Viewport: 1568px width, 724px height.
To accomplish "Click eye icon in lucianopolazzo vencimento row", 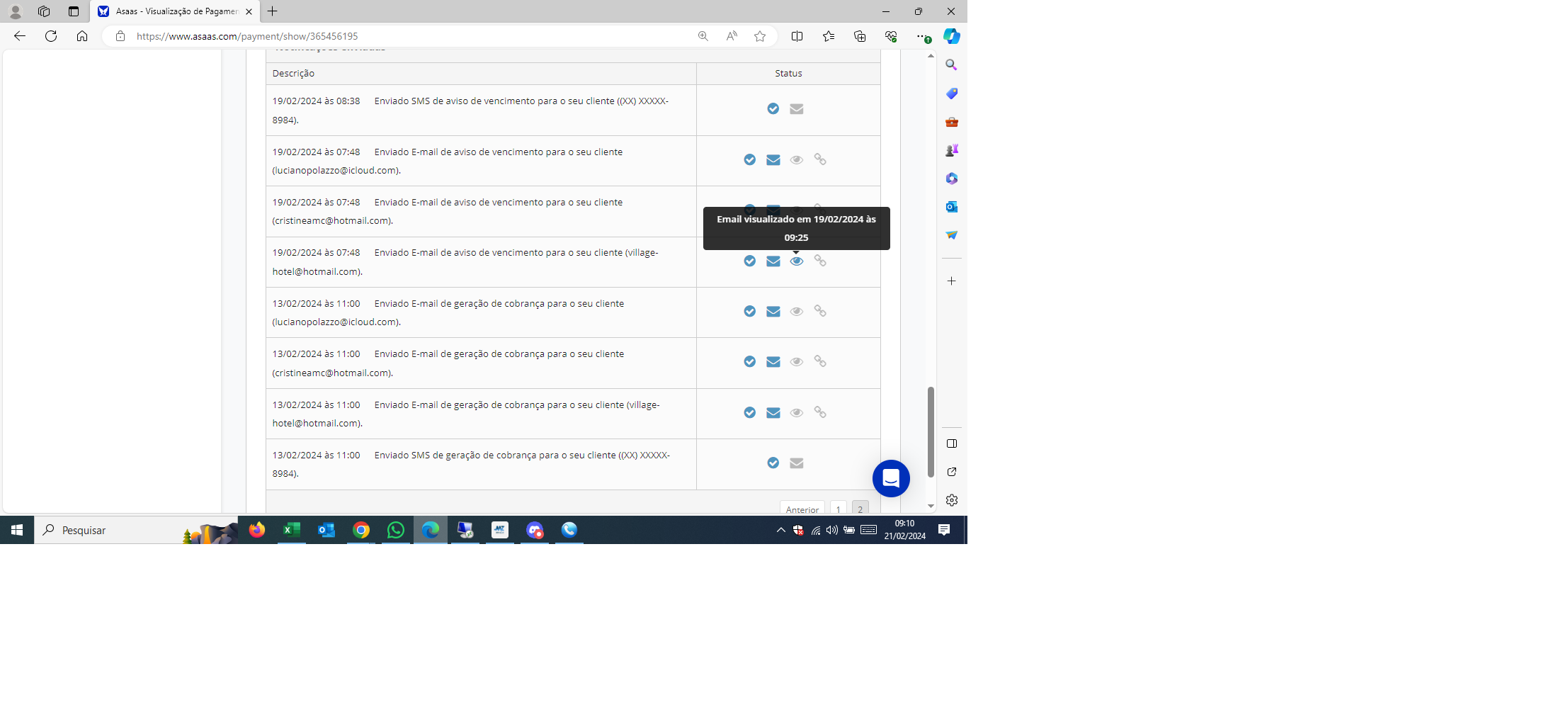I will pos(797,160).
